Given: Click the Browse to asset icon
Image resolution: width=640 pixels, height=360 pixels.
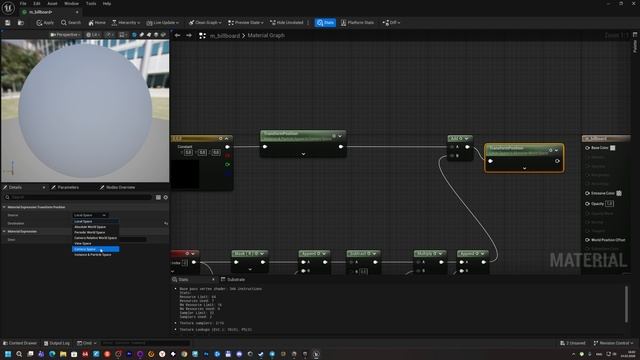Looking at the screenshot, I should (21, 23).
